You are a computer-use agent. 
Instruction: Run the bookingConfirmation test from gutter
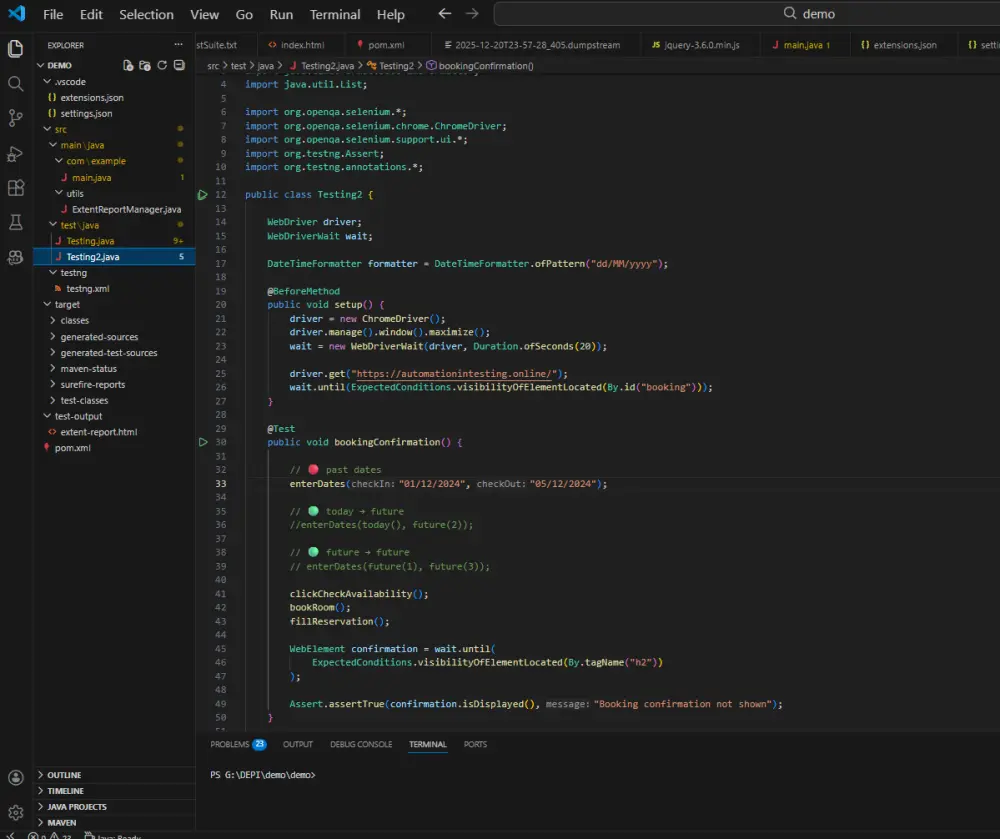click(203, 442)
